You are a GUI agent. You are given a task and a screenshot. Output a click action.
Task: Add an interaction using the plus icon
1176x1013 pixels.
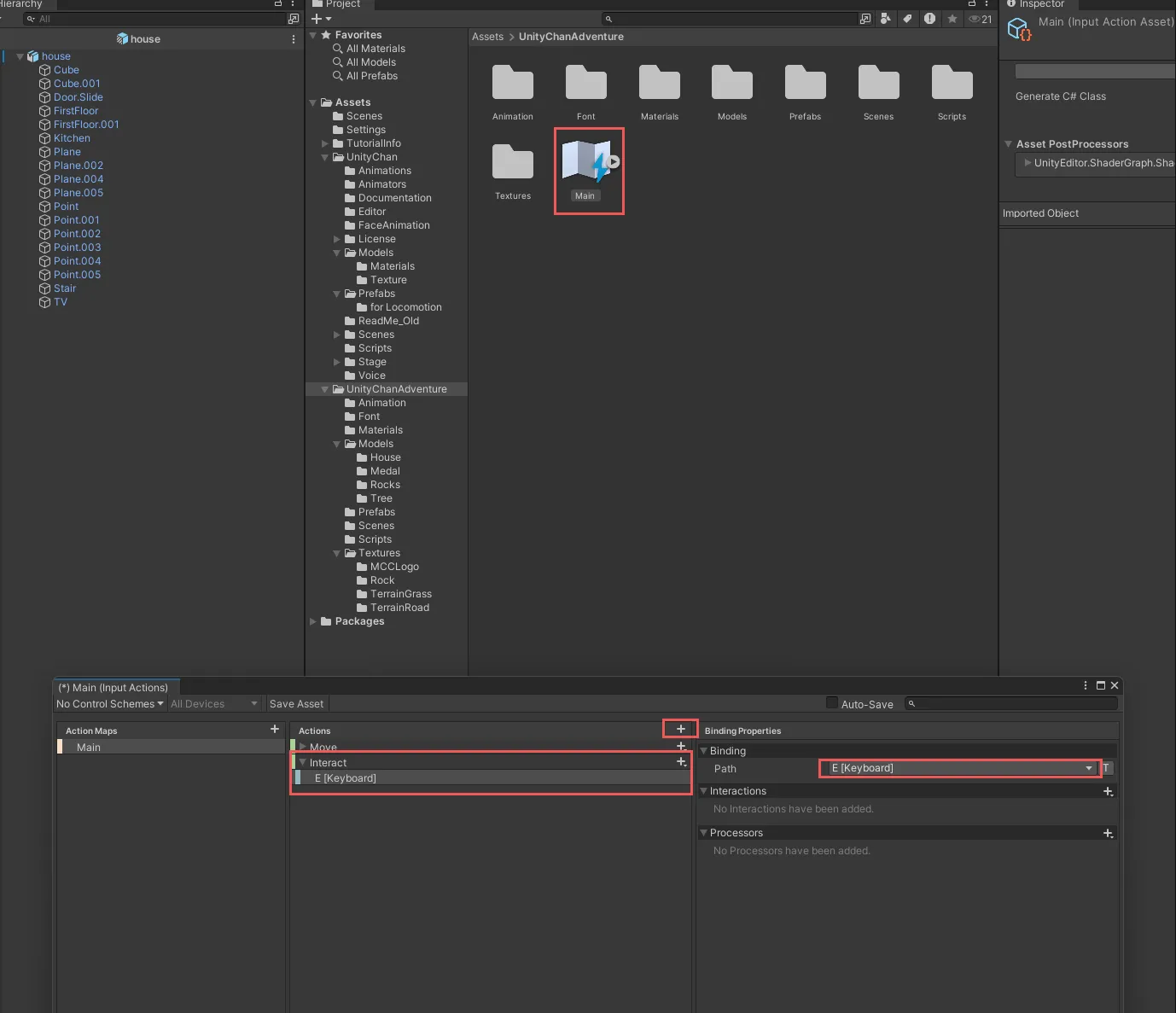click(1108, 792)
